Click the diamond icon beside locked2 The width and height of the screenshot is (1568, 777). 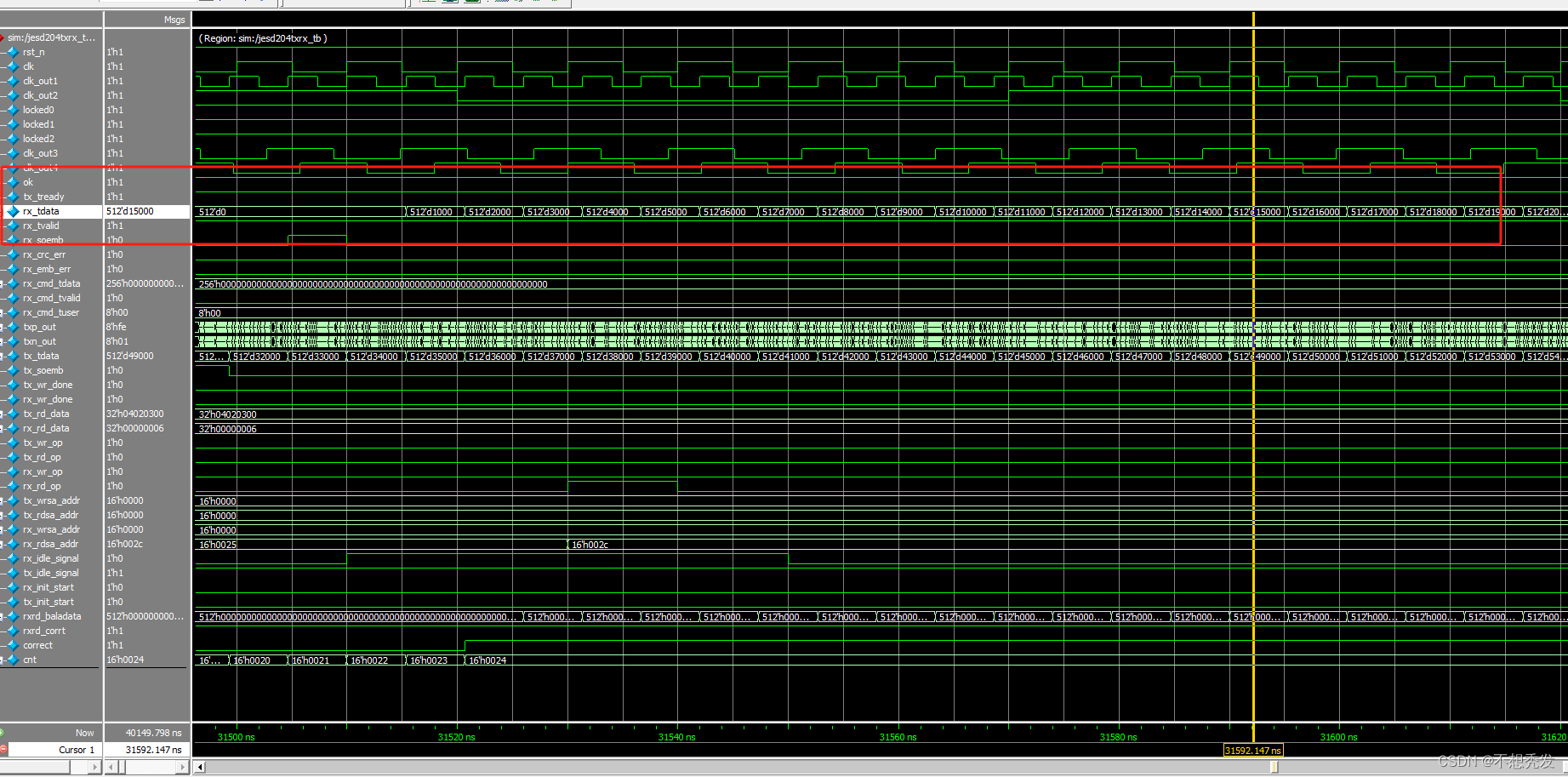[x=14, y=139]
